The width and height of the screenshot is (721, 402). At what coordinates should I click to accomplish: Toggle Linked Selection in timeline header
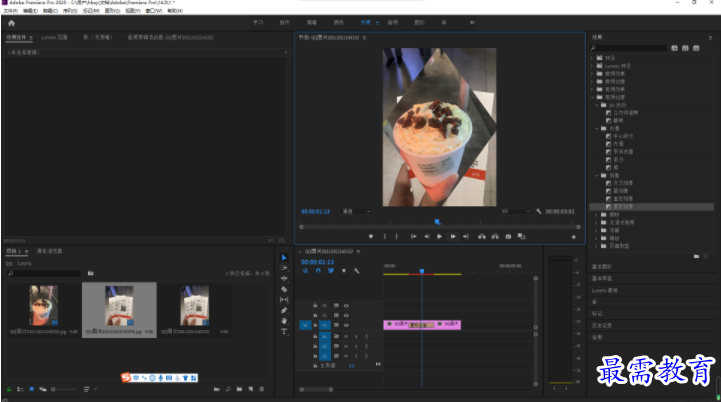tap(331, 271)
